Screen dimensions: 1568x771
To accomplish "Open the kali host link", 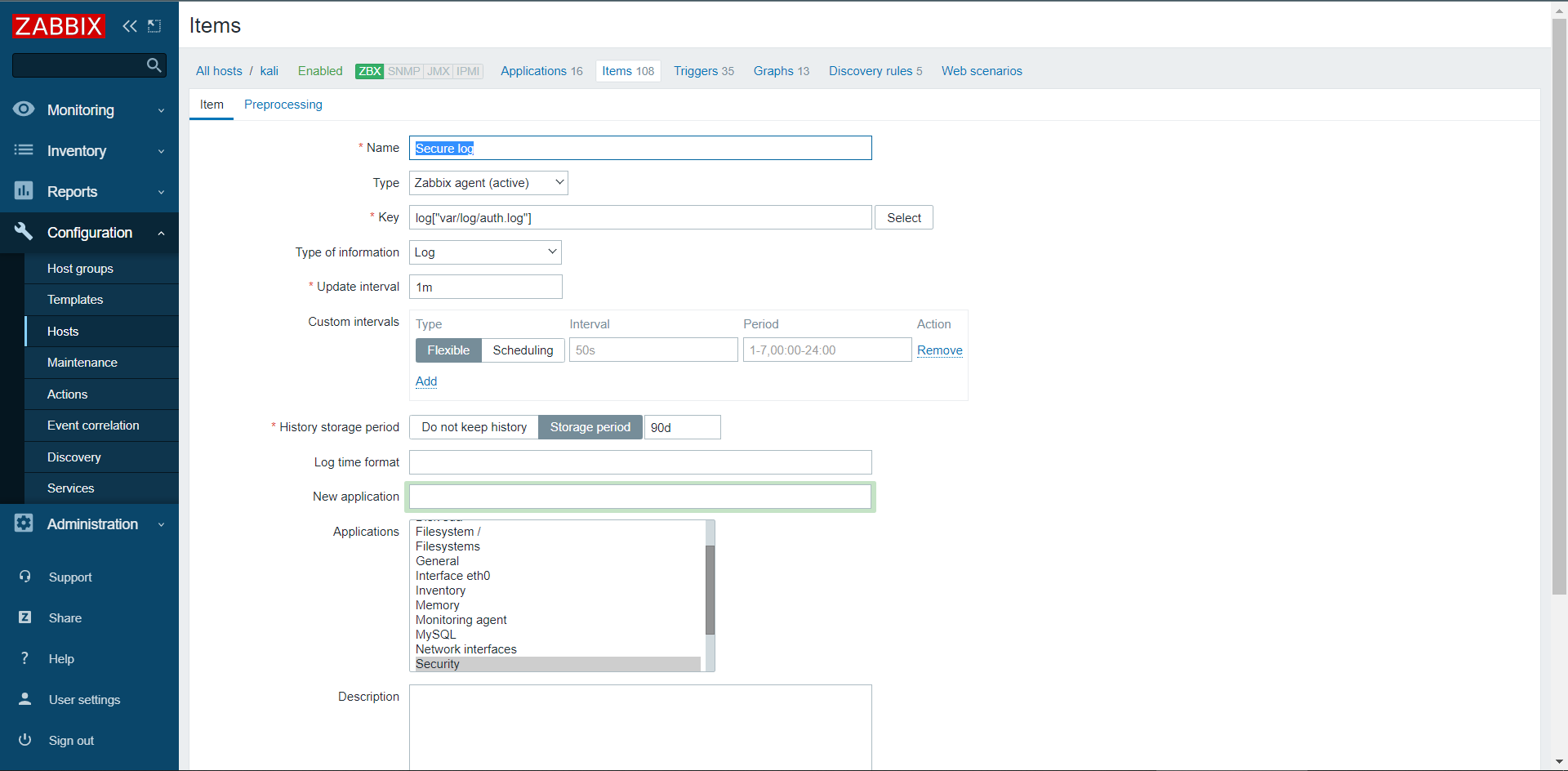I will point(269,71).
